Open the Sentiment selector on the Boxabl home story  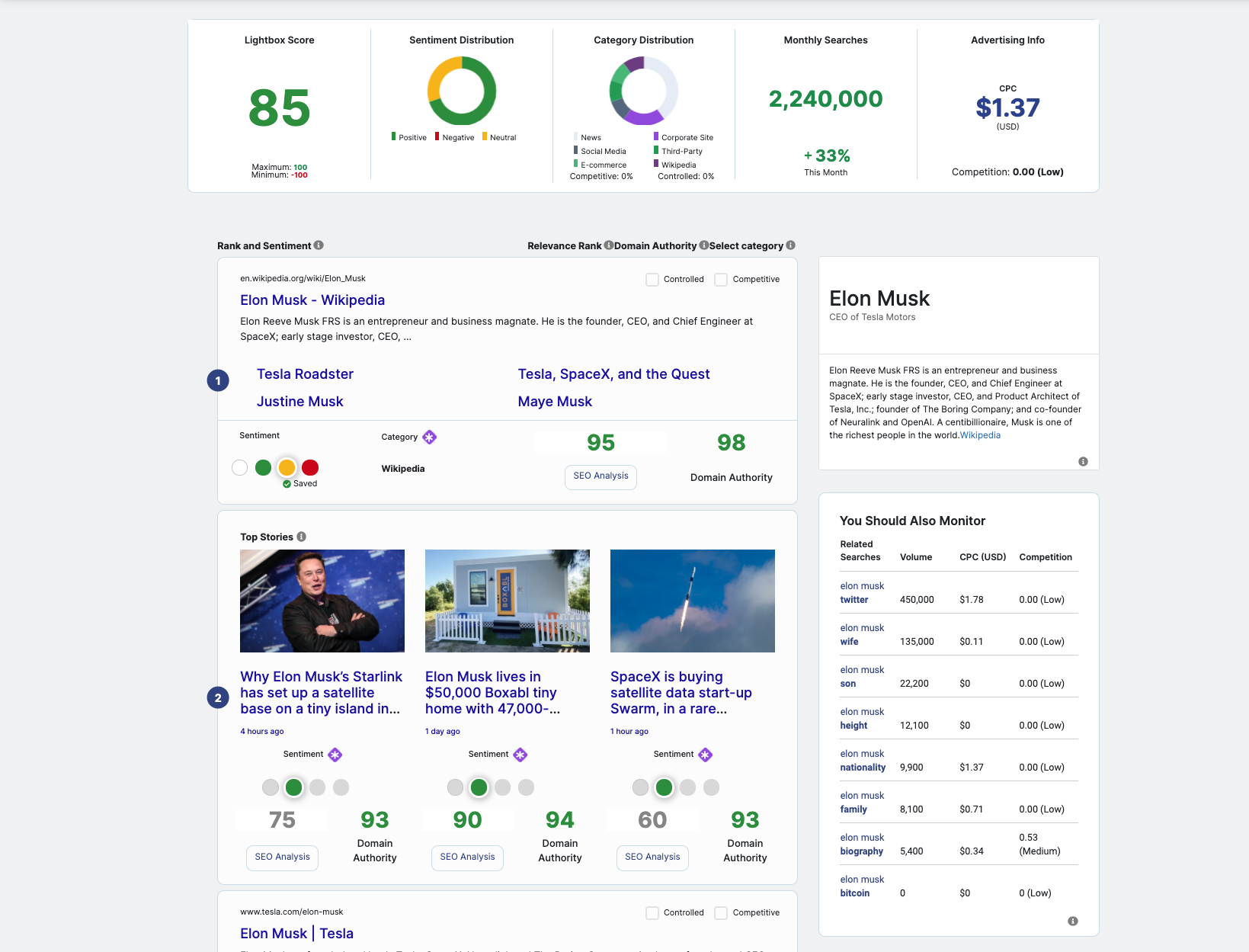pyautogui.click(x=520, y=755)
